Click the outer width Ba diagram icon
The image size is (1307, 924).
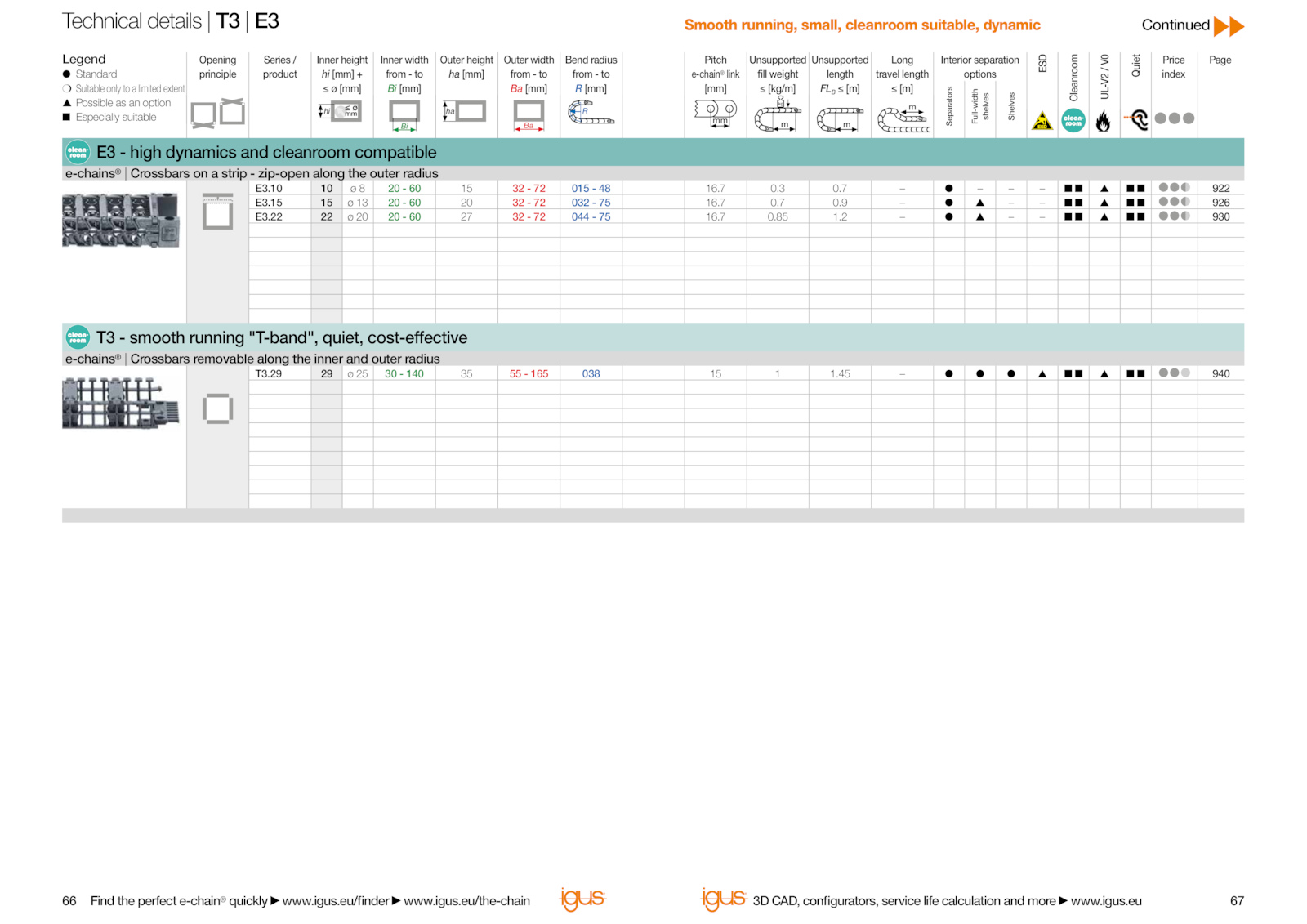[529, 114]
